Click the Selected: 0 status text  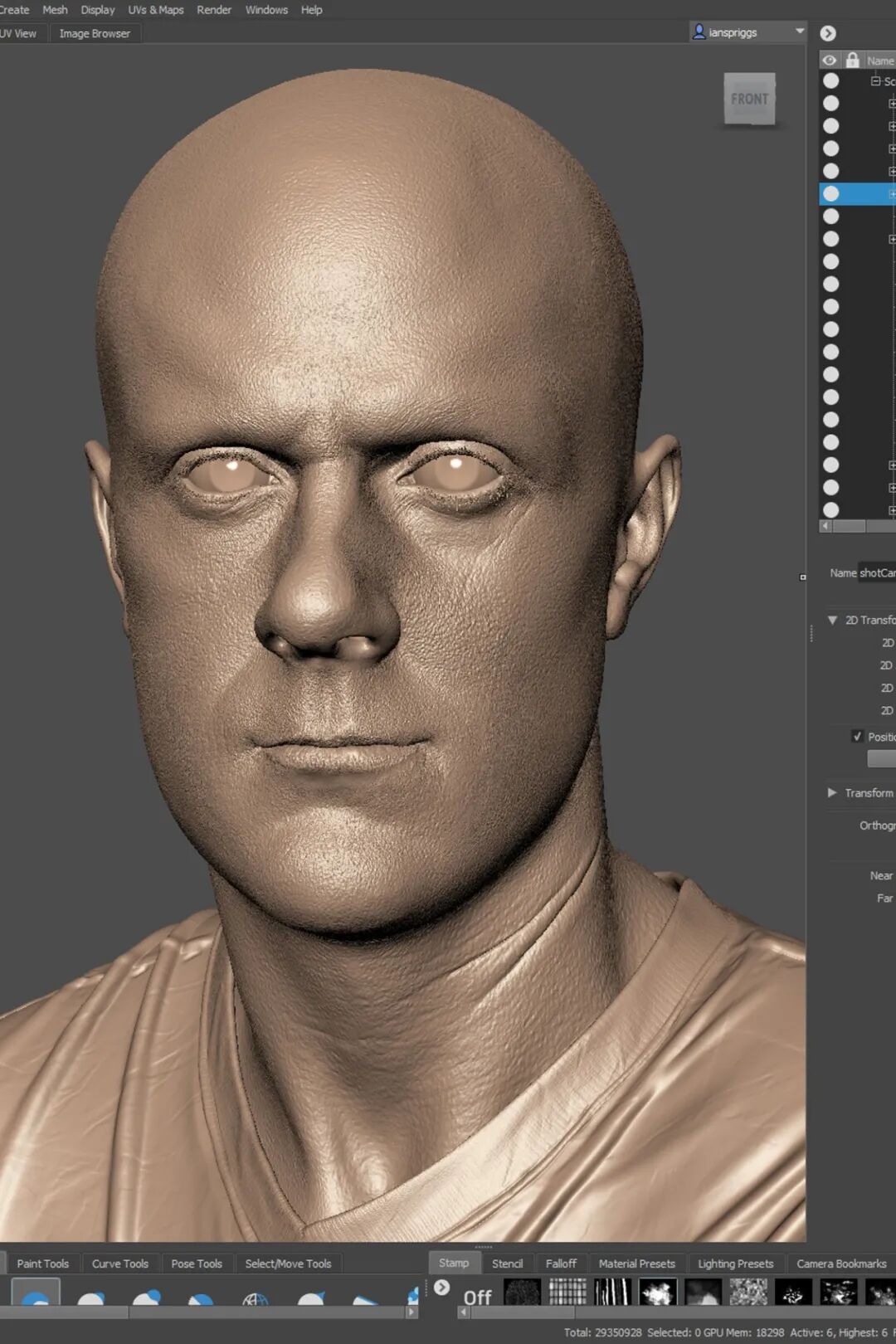click(674, 1332)
